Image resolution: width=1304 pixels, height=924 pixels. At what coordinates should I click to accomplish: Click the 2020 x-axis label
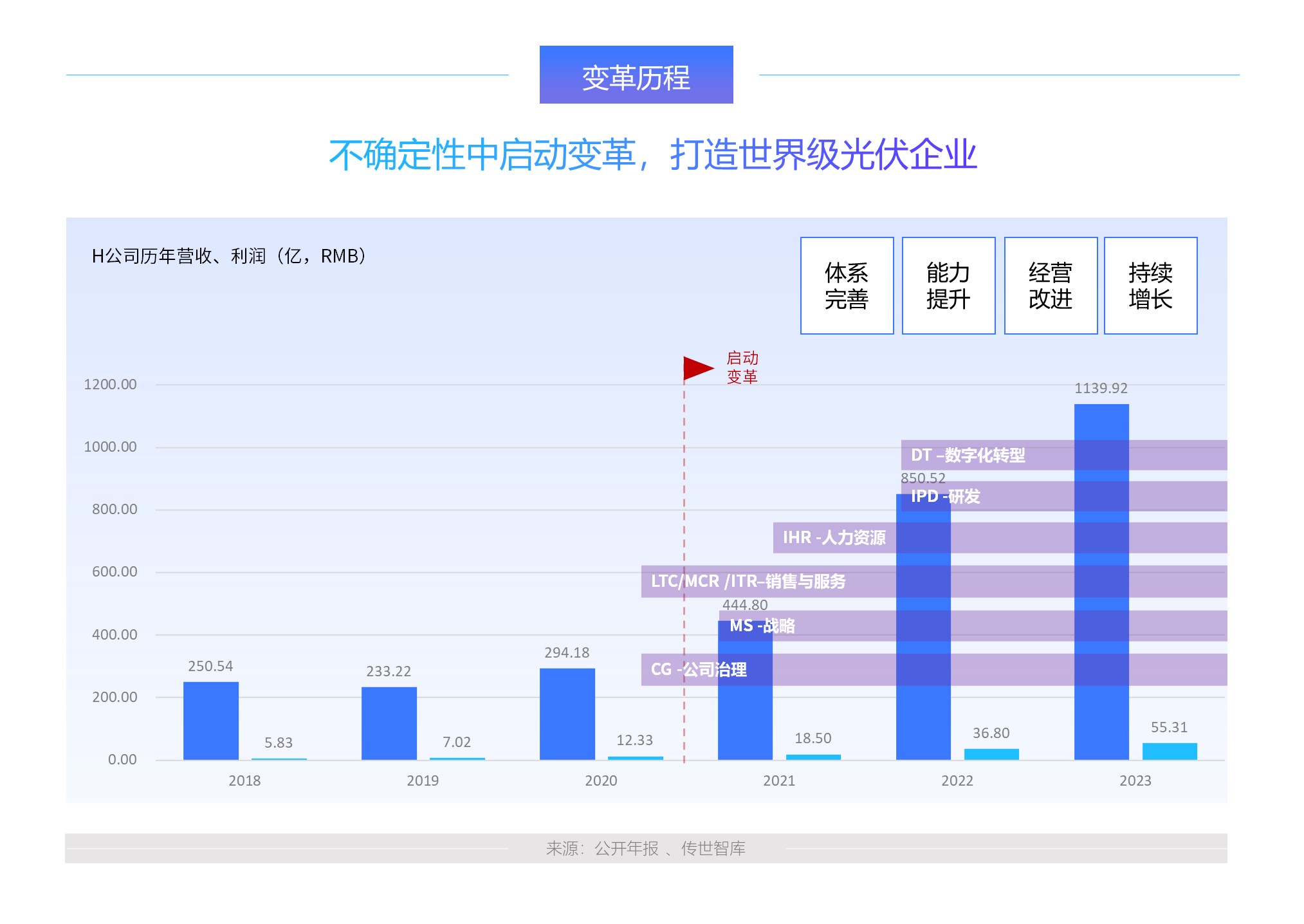tap(601, 781)
